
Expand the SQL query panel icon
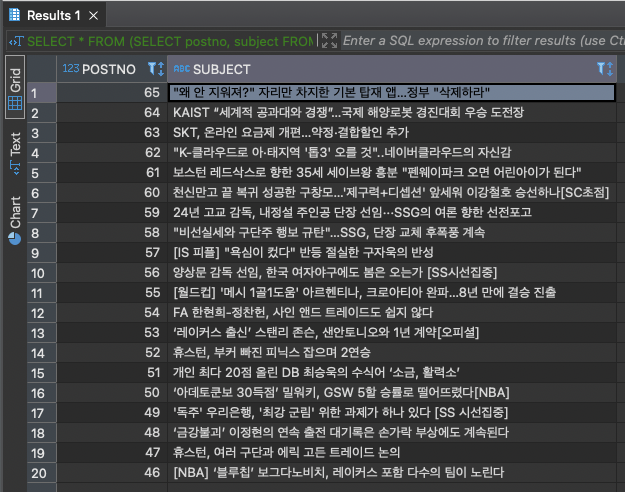tap(330, 41)
